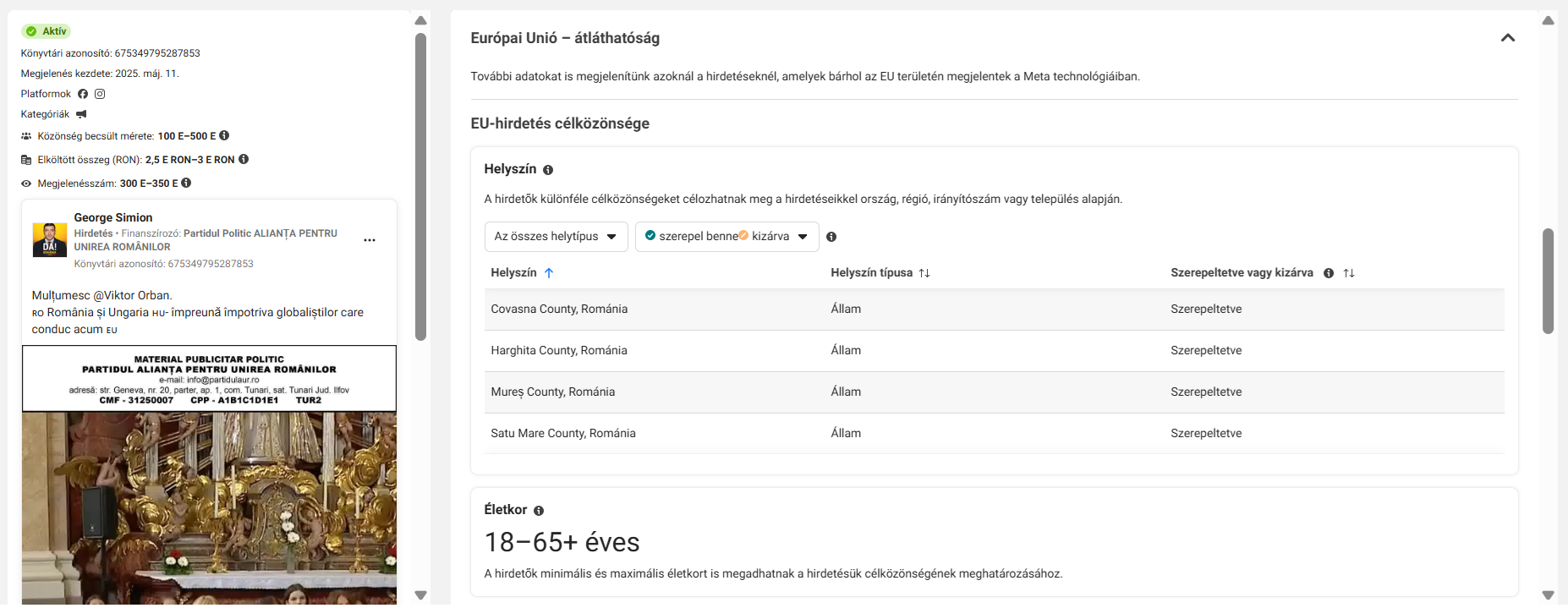Sort by Szerepeltetve vagy kizárva column

coord(1349,273)
